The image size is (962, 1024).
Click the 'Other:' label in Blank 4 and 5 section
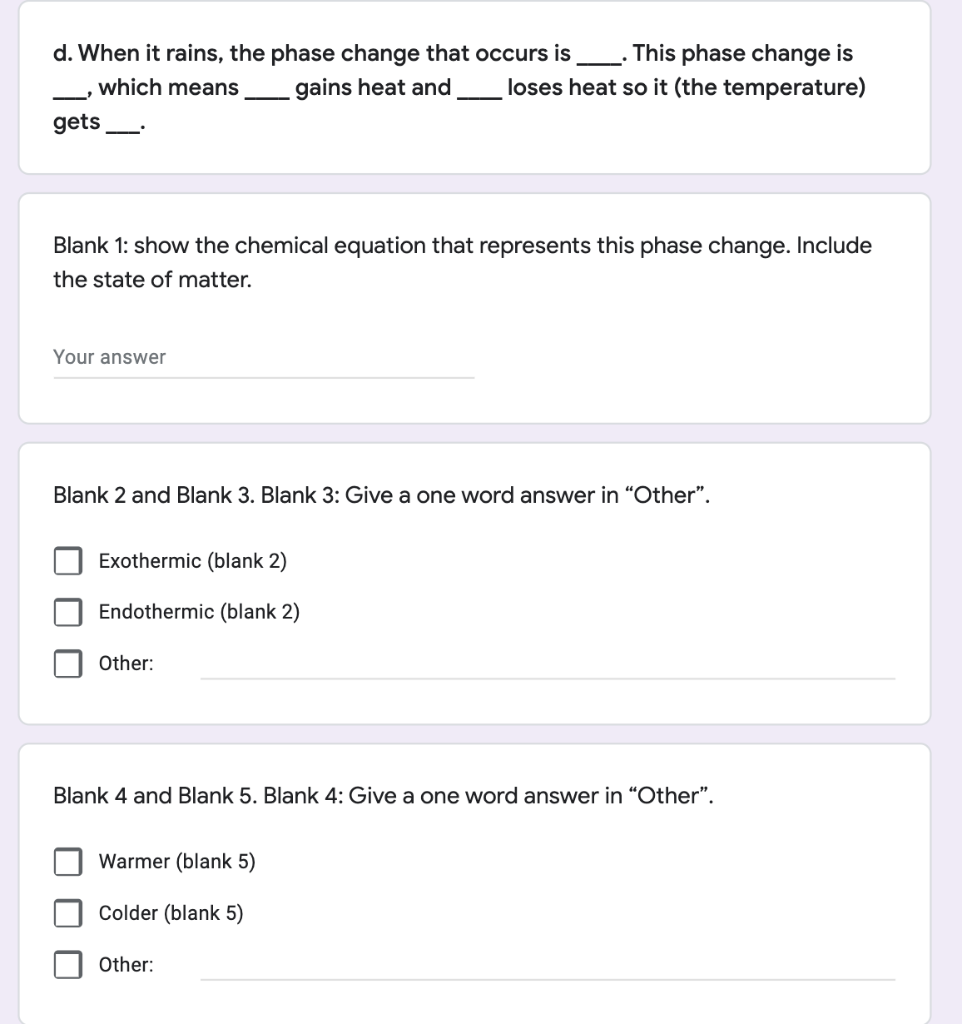pyautogui.click(x=126, y=965)
